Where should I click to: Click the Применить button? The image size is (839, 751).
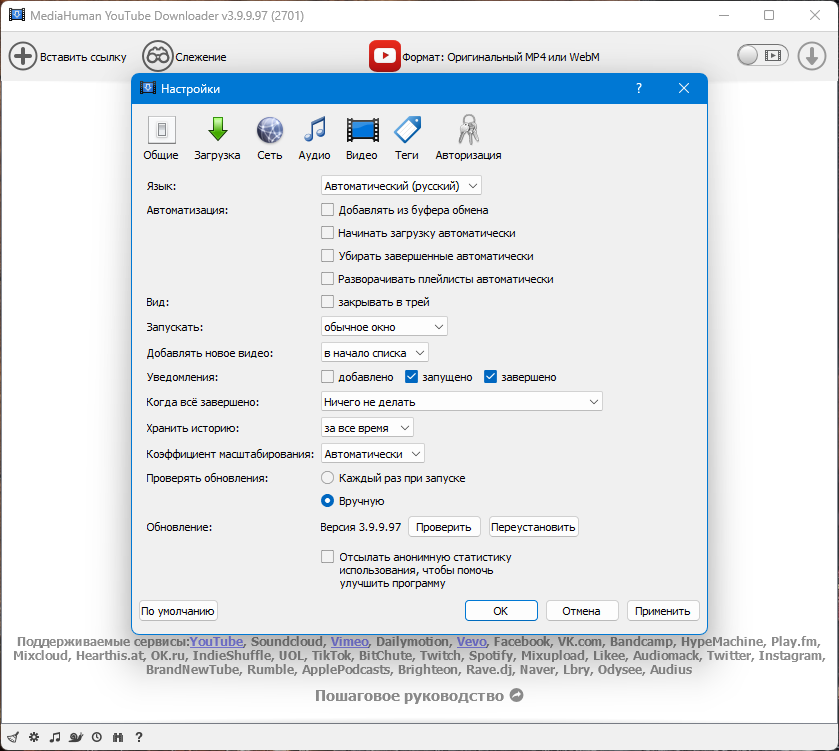tap(662, 611)
